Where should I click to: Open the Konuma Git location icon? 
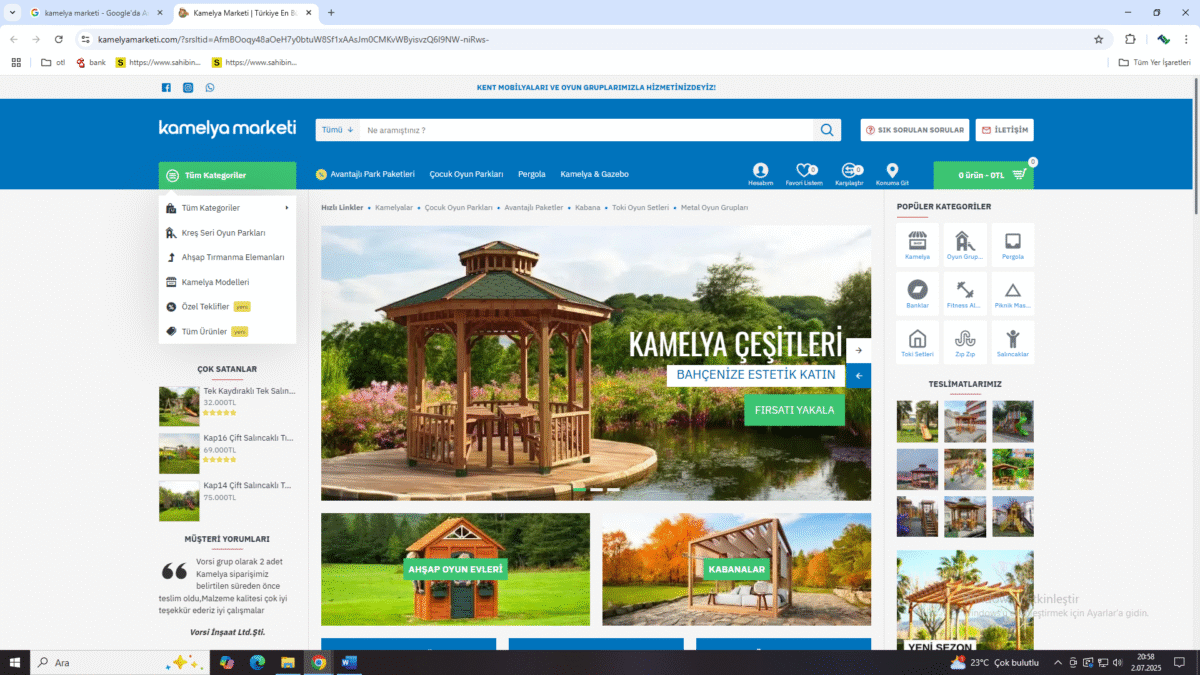click(892, 171)
